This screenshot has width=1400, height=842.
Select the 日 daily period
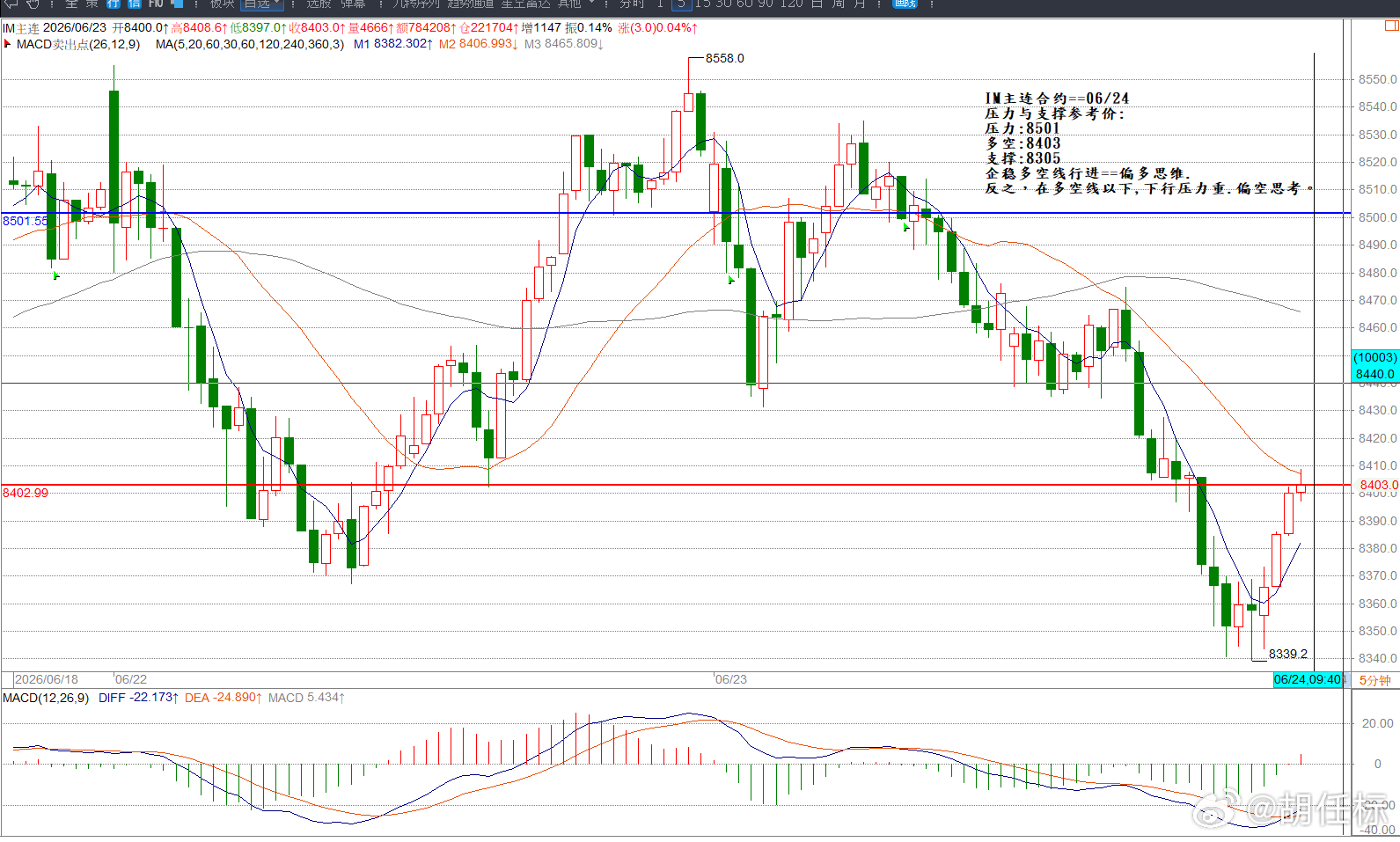click(816, 4)
